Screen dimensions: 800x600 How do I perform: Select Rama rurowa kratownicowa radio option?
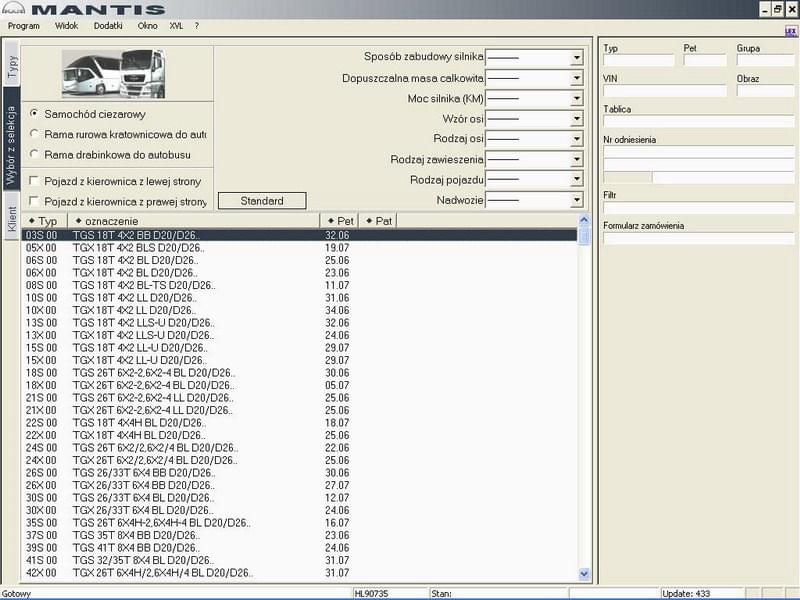(x=34, y=134)
